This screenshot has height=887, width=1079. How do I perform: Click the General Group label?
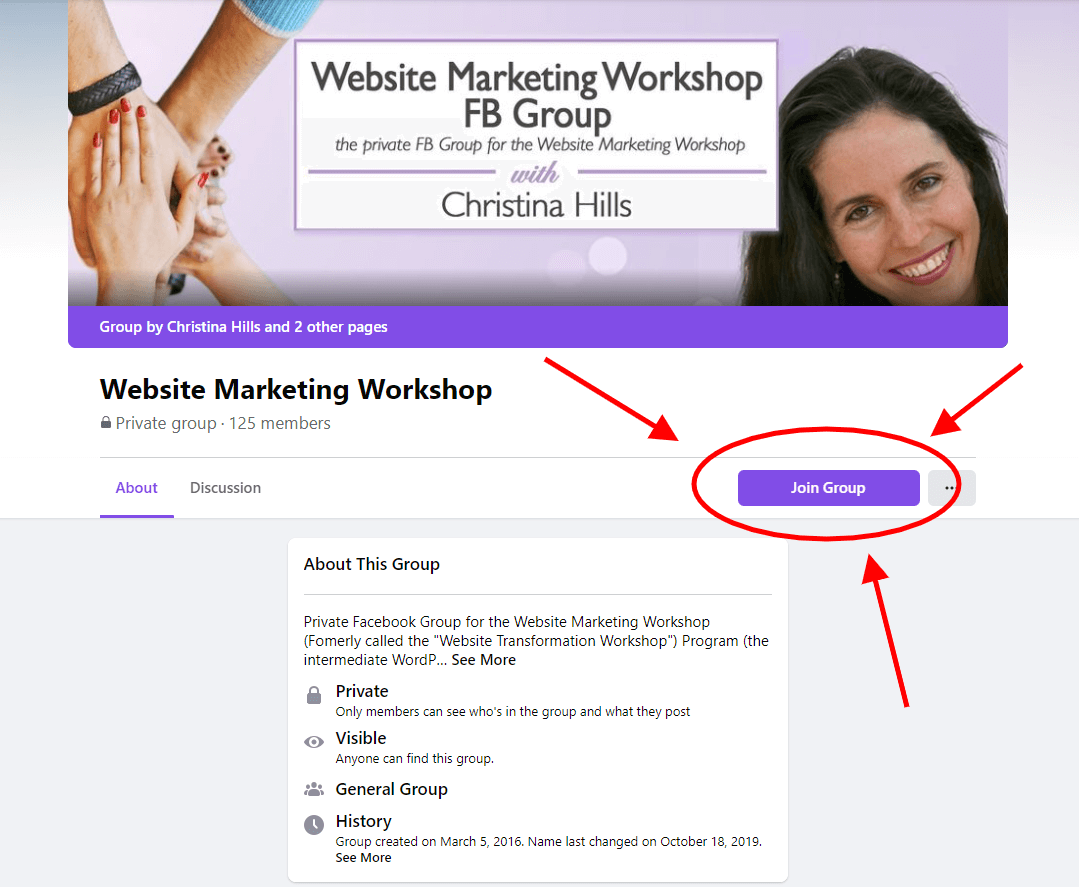[x=392, y=789]
